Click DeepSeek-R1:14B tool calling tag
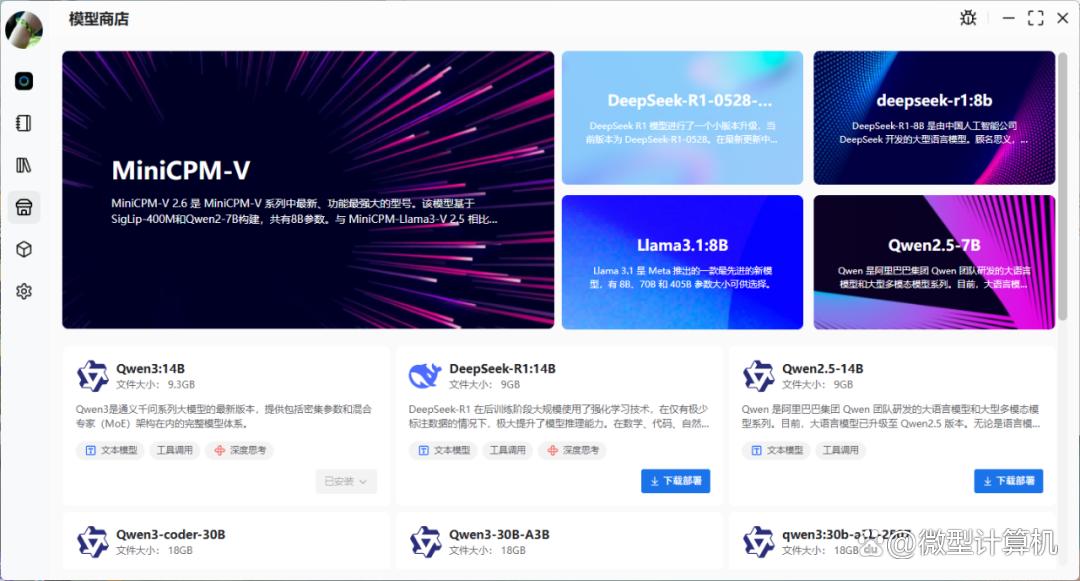The image size is (1080, 581). [508, 450]
